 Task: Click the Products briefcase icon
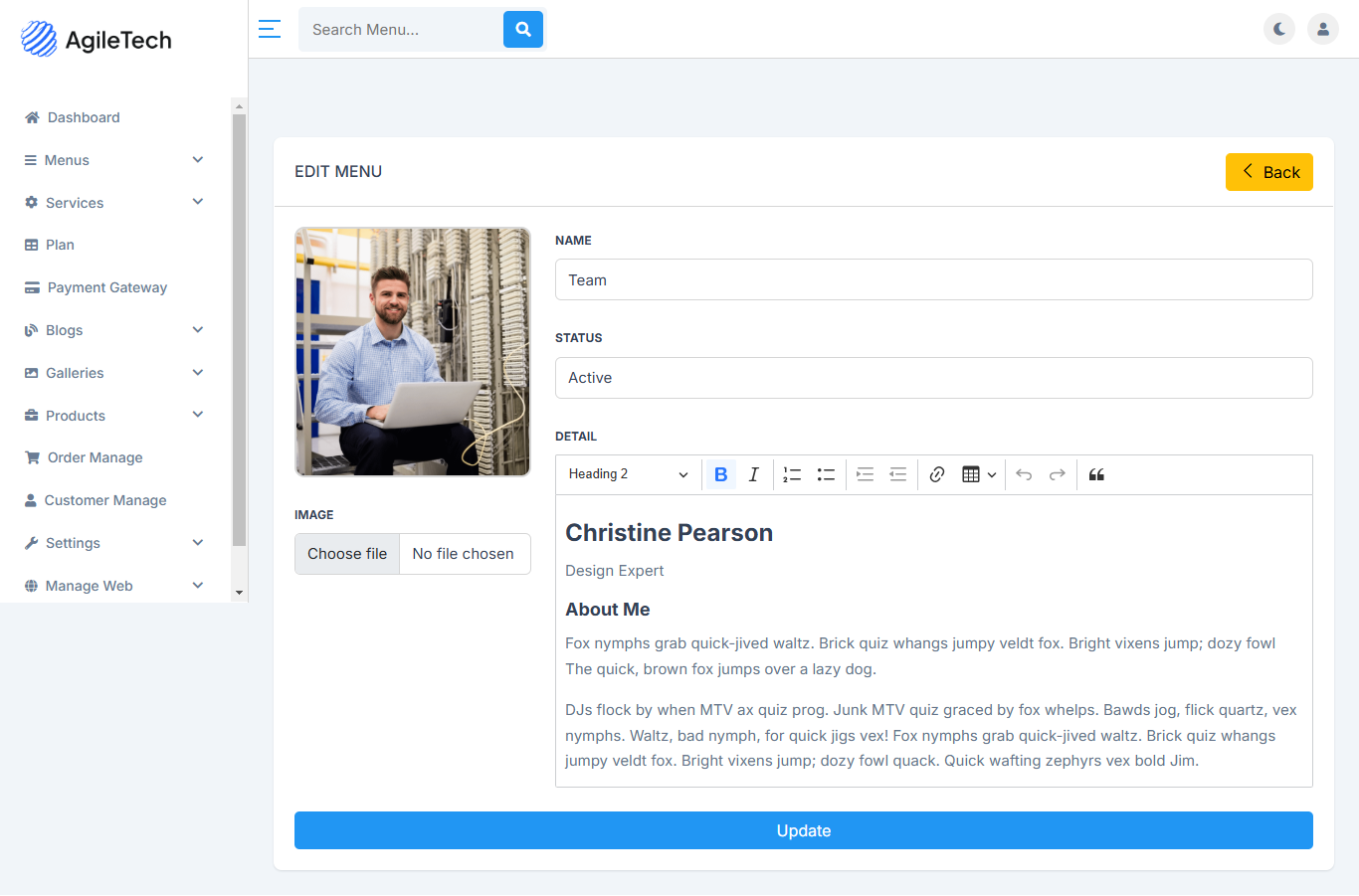31,416
